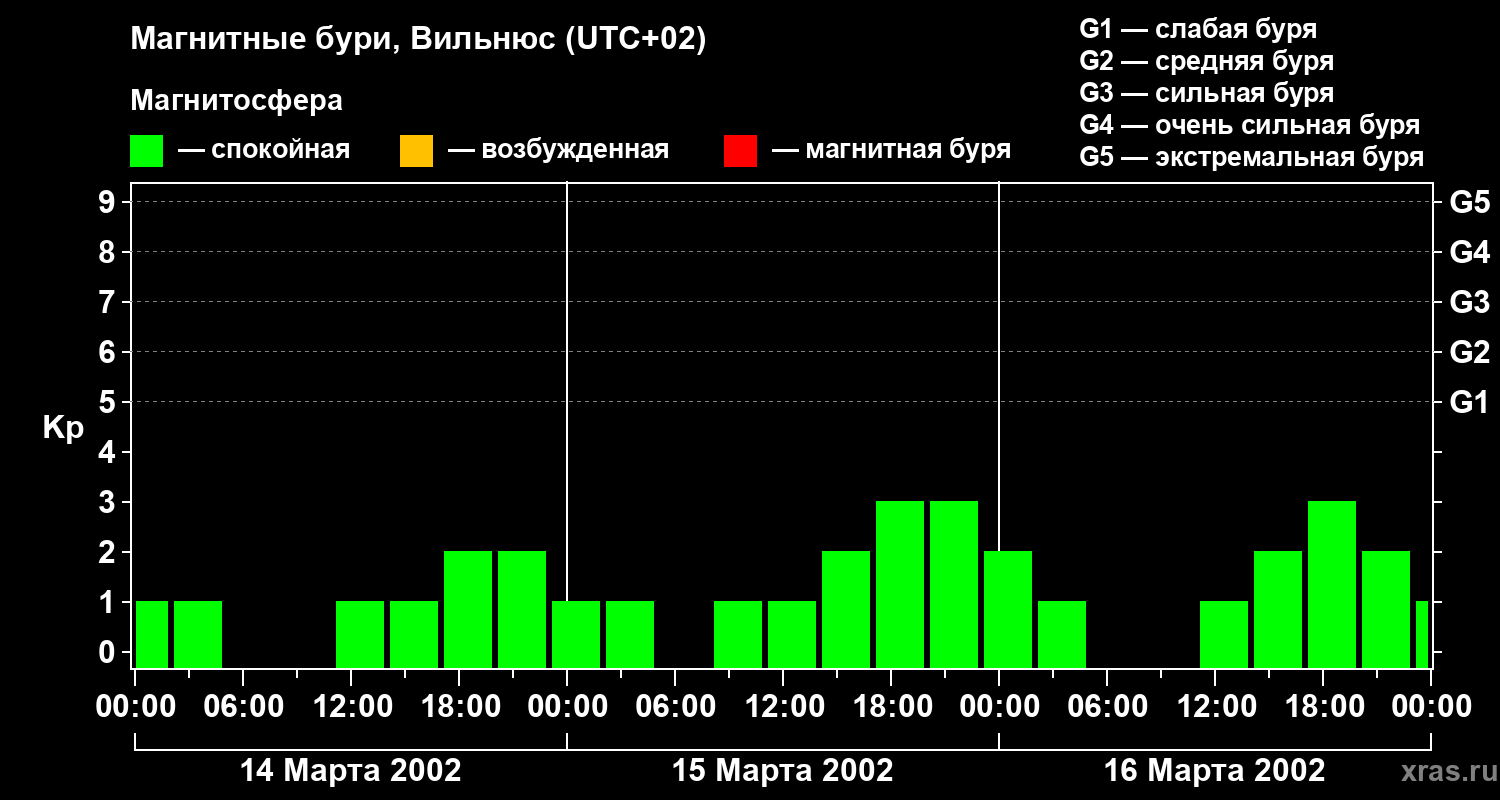Image resolution: width=1500 pixels, height=800 pixels.
Task: Click the 'Магнитосфера' heading
Action: [236, 101]
